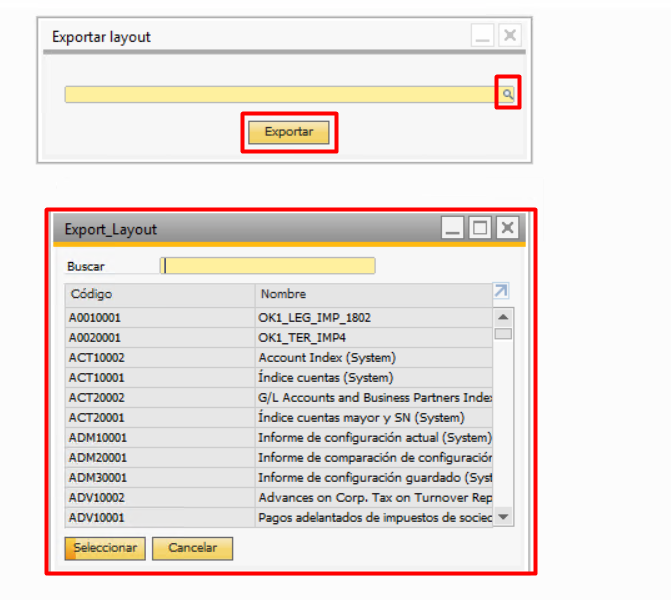Select row ADV10002 Advances on Corp. Tax

point(278,497)
